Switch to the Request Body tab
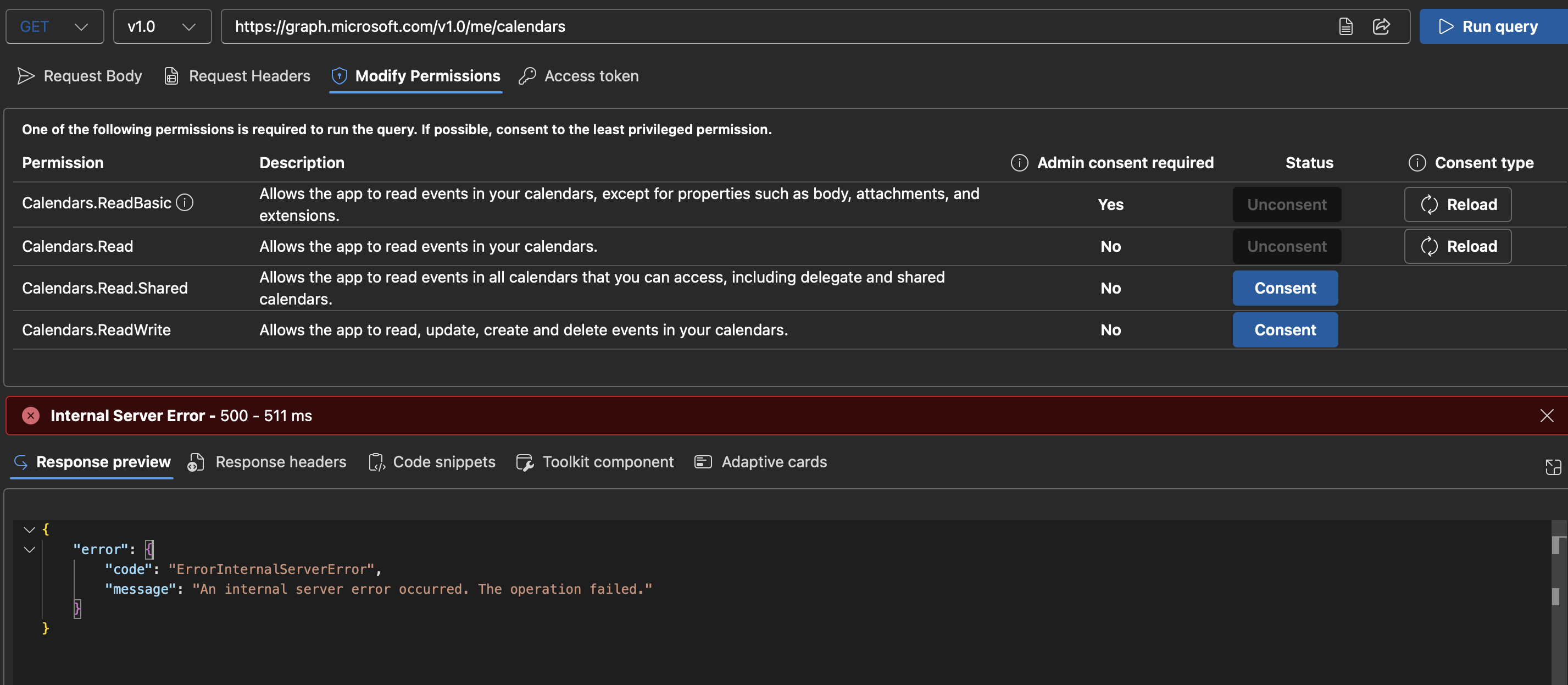The image size is (1568, 685). (x=80, y=76)
